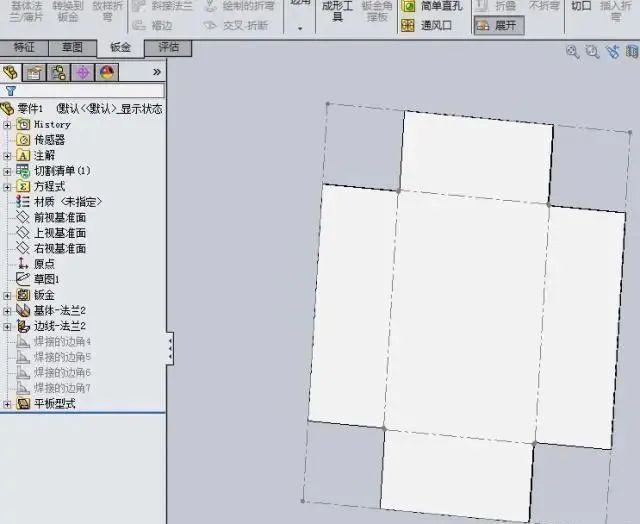Select the 切割清单(1) cut list icon
The width and height of the screenshot is (640, 524).
23,171
